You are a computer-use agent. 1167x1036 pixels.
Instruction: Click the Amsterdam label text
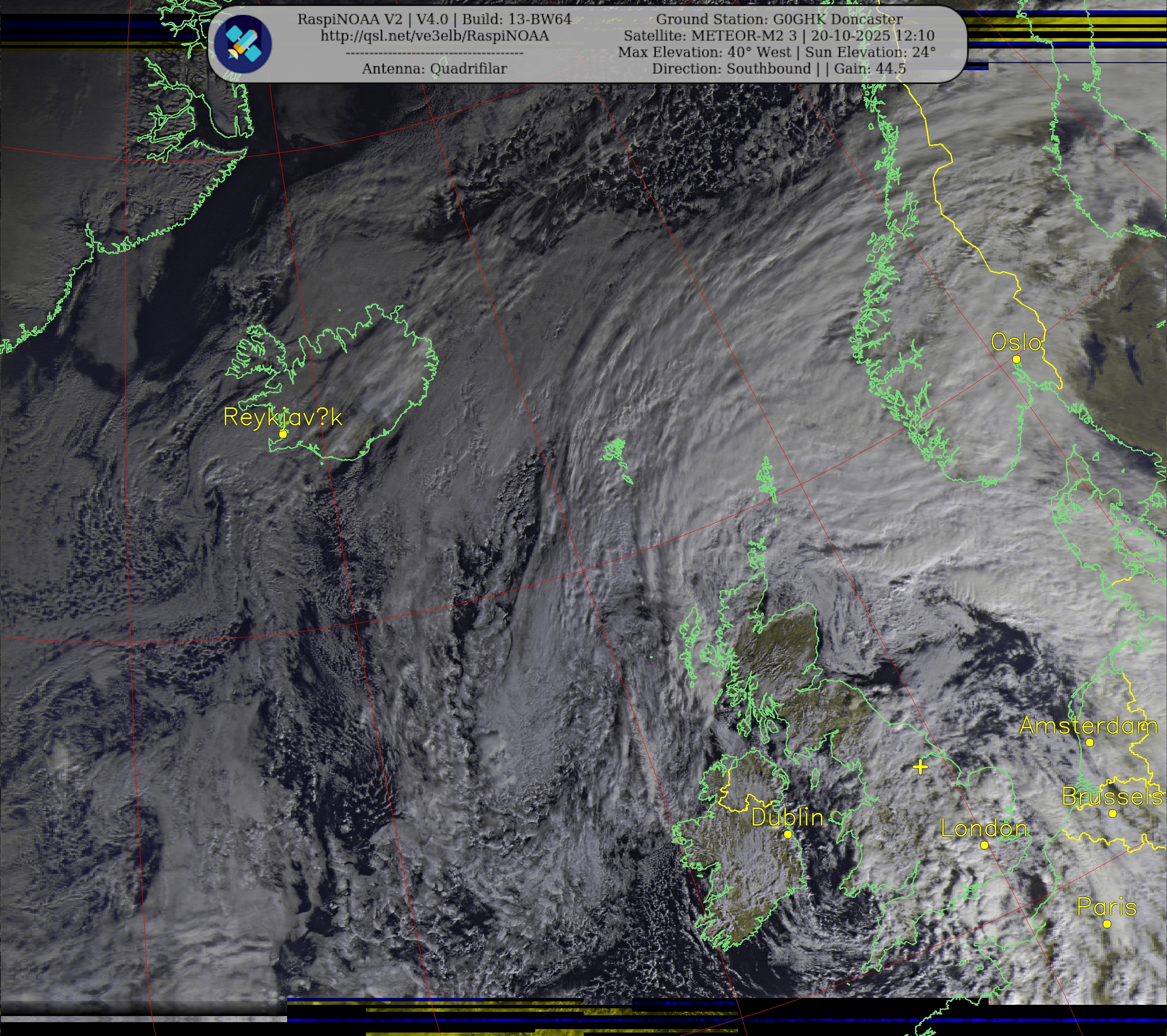point(1088,726)
